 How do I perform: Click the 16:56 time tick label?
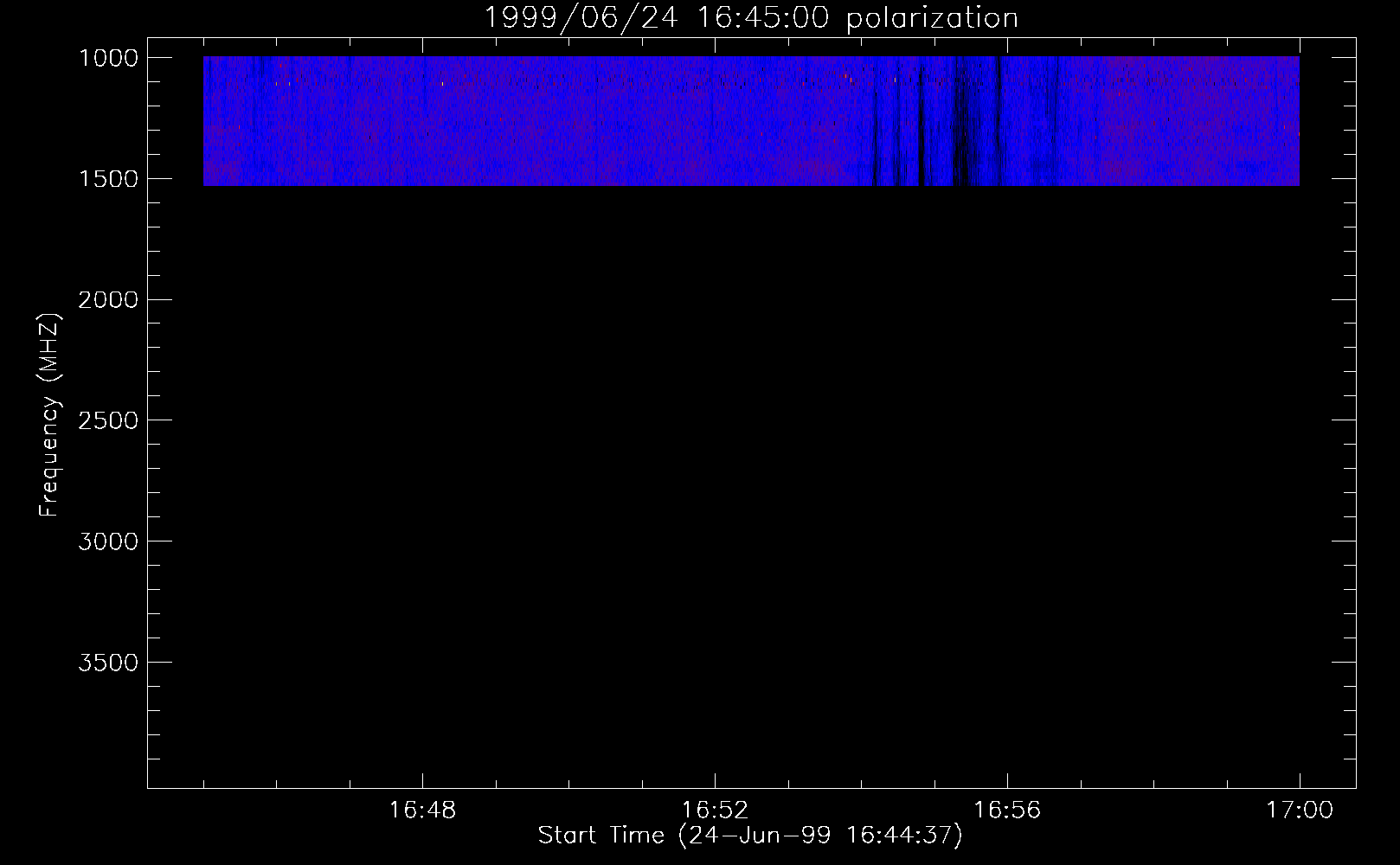point(1007,811)
